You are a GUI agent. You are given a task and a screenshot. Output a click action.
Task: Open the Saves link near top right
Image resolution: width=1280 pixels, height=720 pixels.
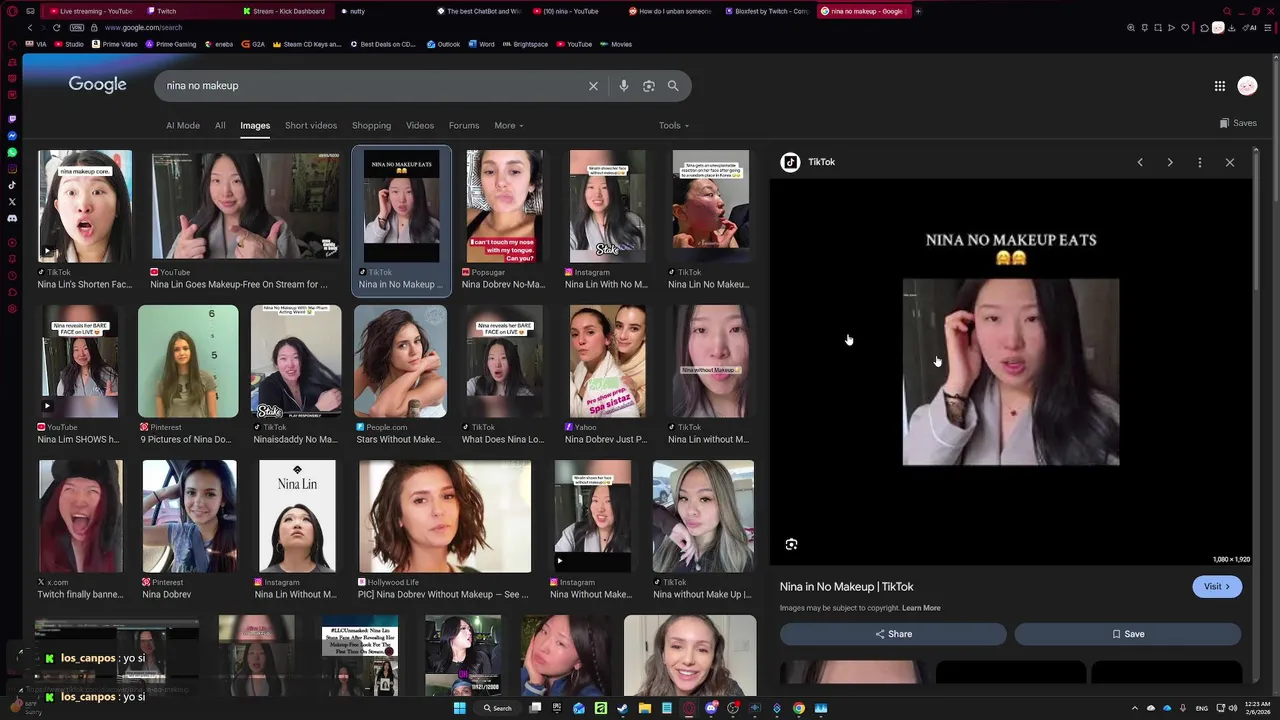pyautogui.click(x=1238, y=123)
